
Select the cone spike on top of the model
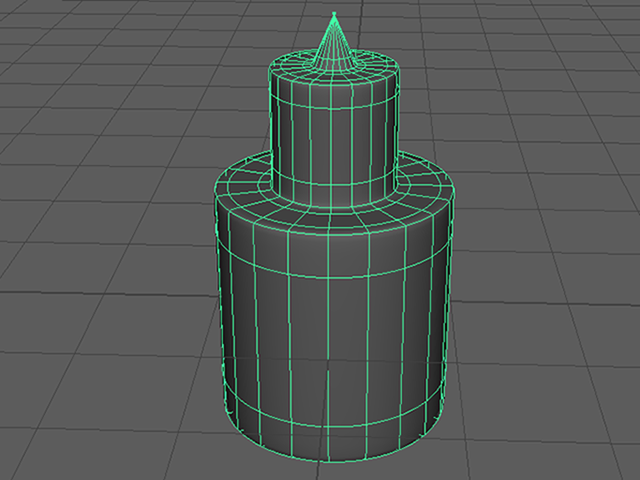pyautogui.click(x=335, y=45)
